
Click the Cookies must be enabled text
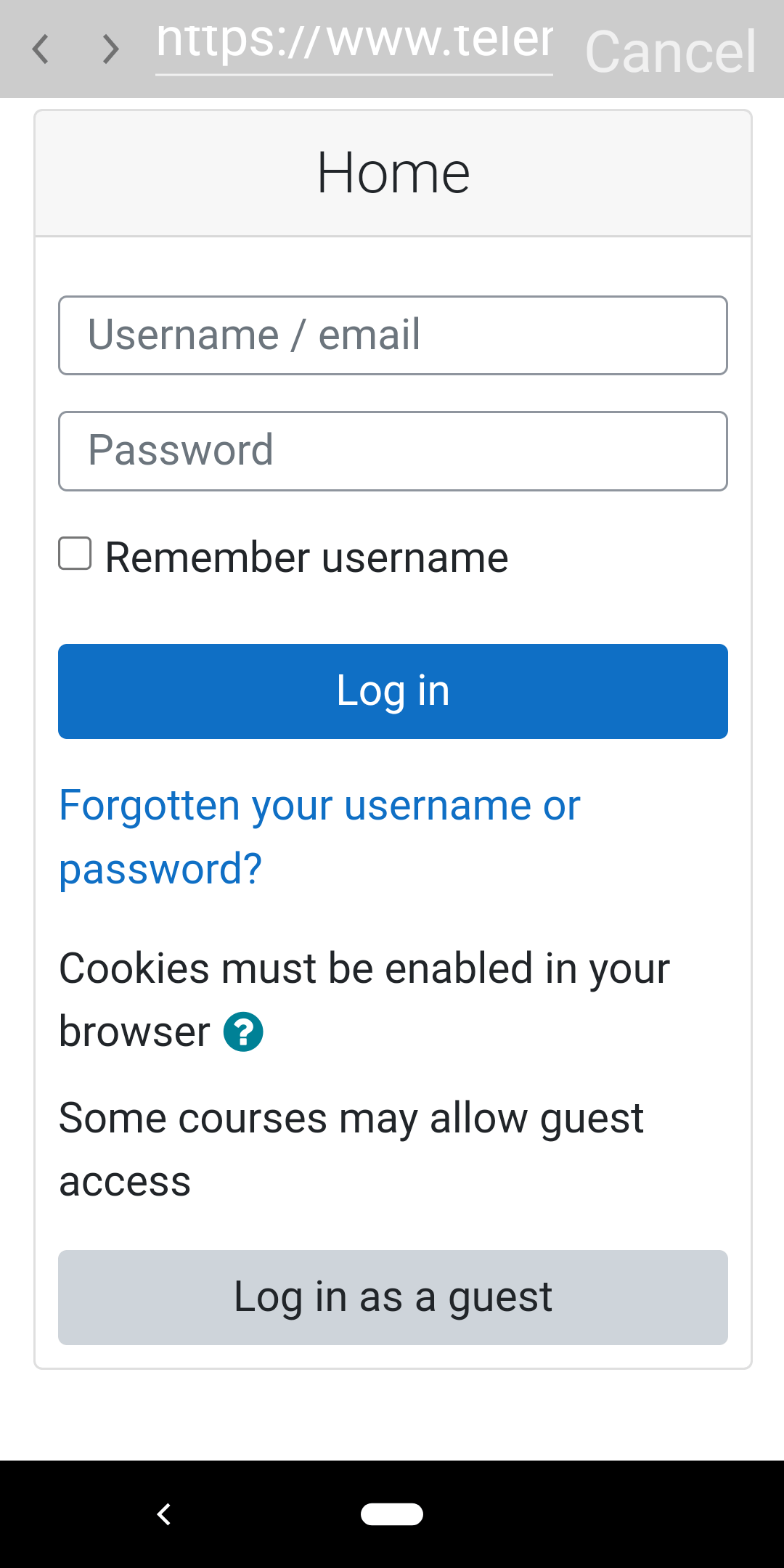(364, 1000)
